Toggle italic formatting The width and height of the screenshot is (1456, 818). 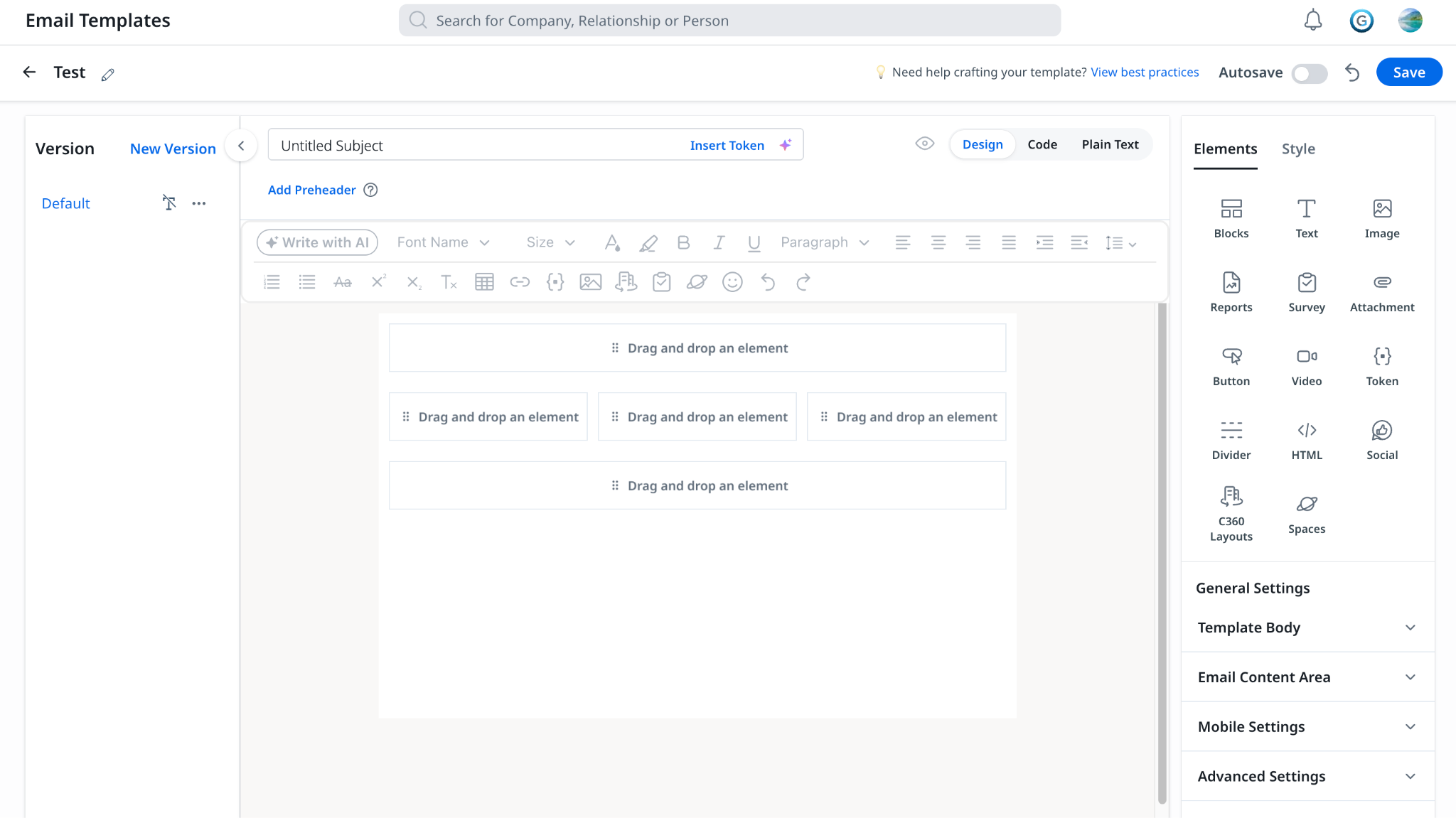click(719, 243)
